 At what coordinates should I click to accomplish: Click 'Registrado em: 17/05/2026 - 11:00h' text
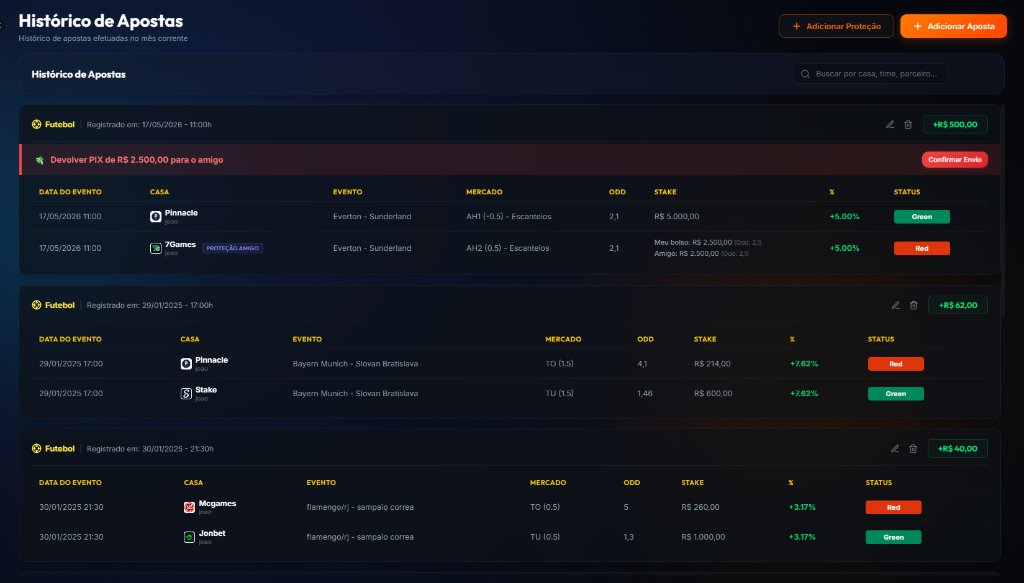[149, 125]
